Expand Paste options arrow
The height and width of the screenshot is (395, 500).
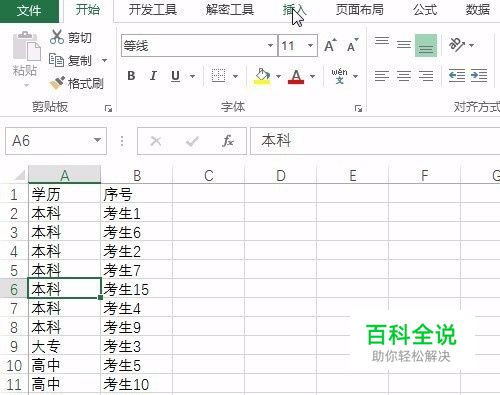click(26, 85)
